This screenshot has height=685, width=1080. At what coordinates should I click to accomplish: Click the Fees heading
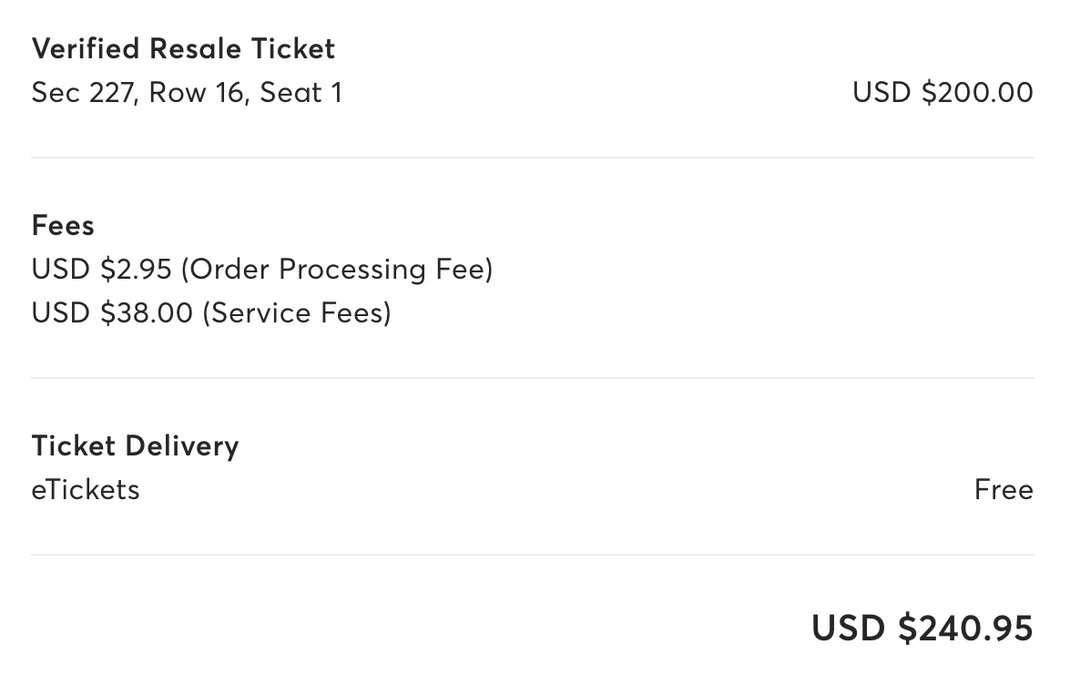pos(63,226)
